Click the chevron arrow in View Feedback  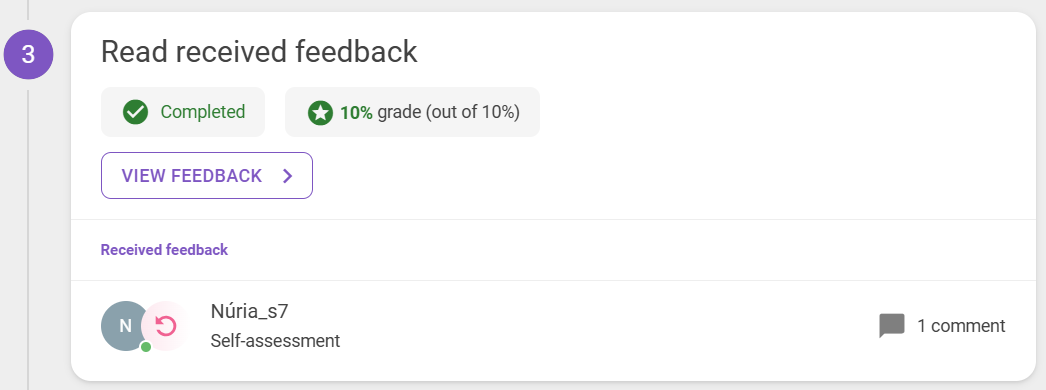[288, 176]
